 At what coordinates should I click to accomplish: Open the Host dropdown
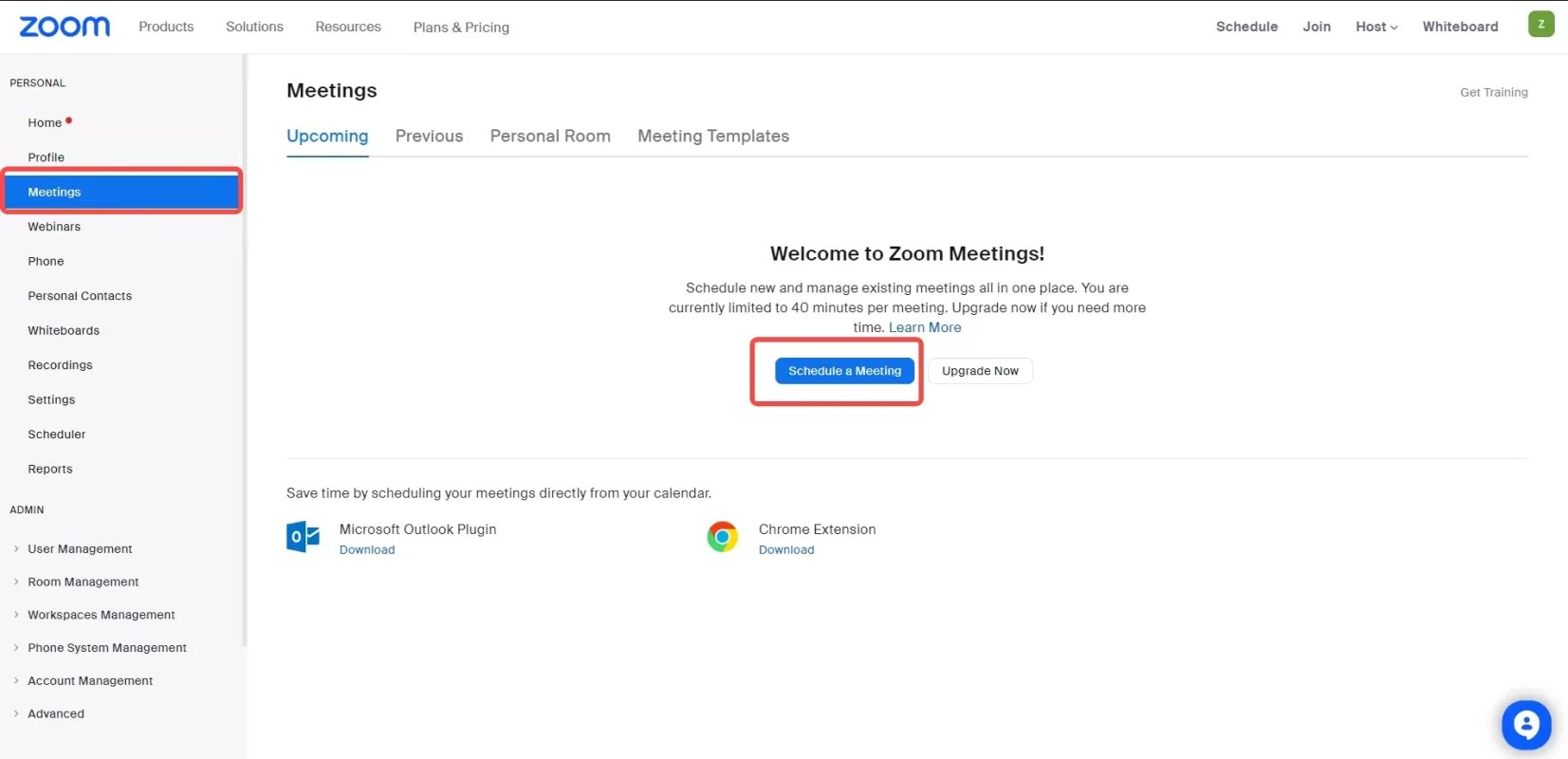1376,27
